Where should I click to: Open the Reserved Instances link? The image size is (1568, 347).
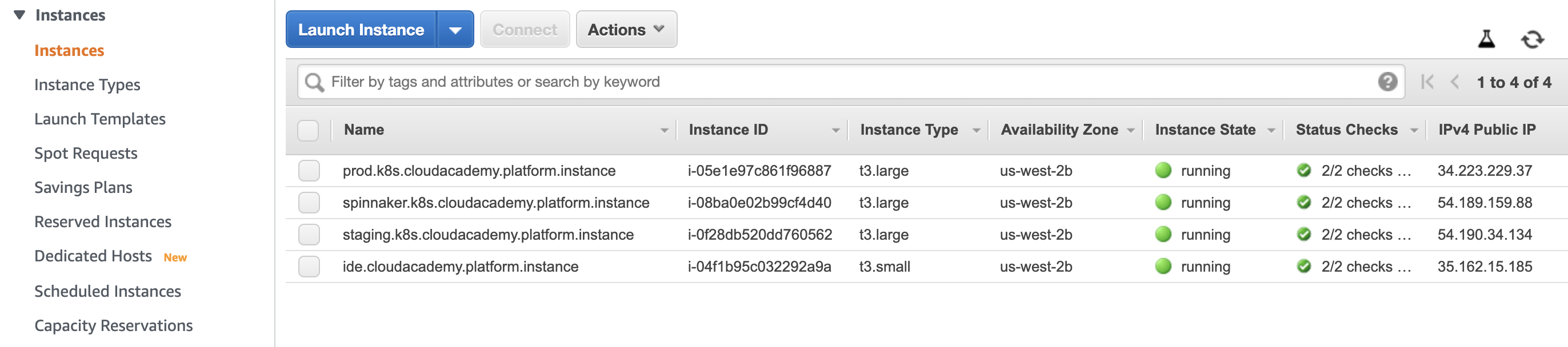pyautogui.click(x=103, y=222)
